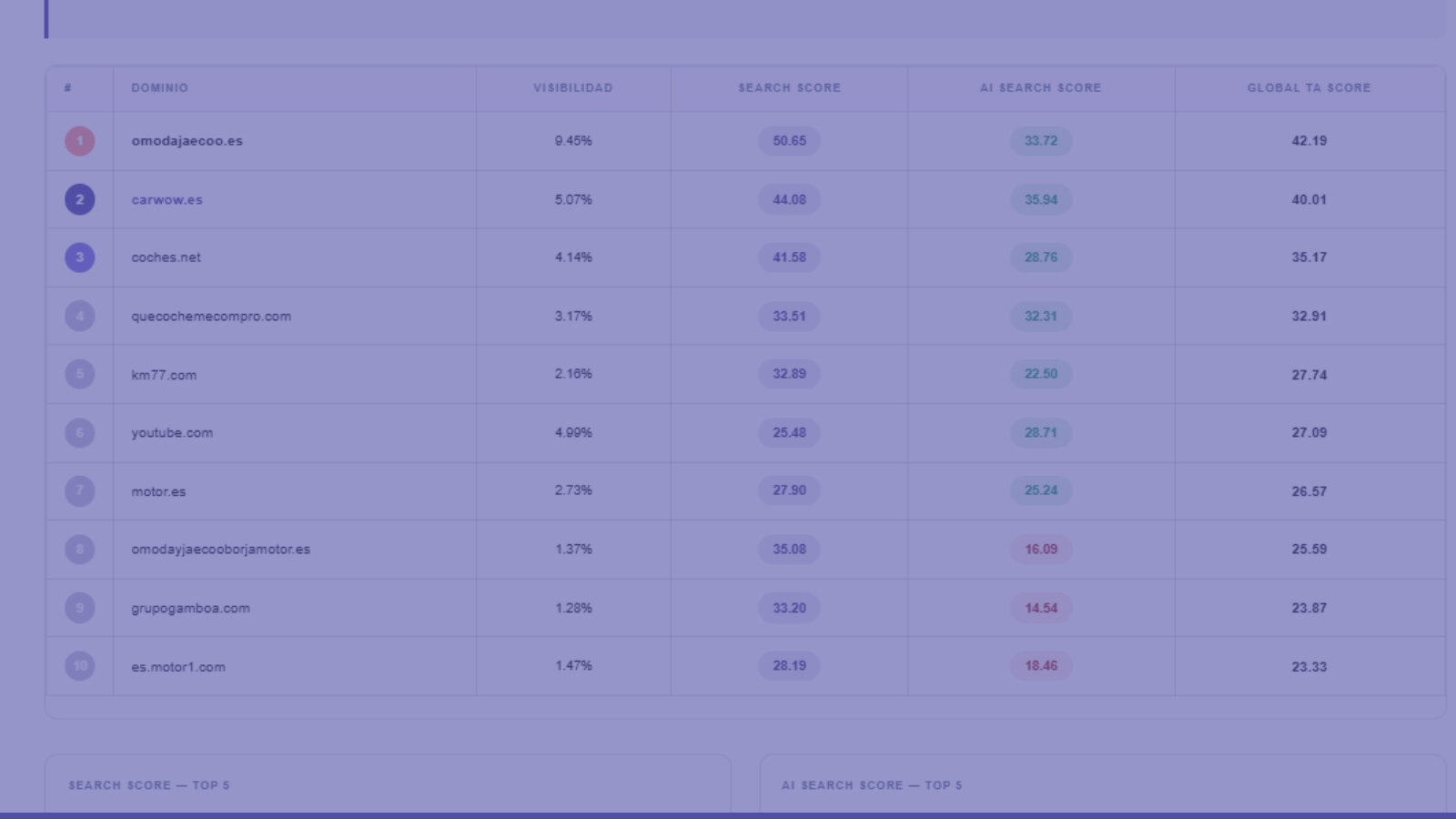Click the 4.99% visibility value
Screen dimensions: 1456x819
[573, 432]
